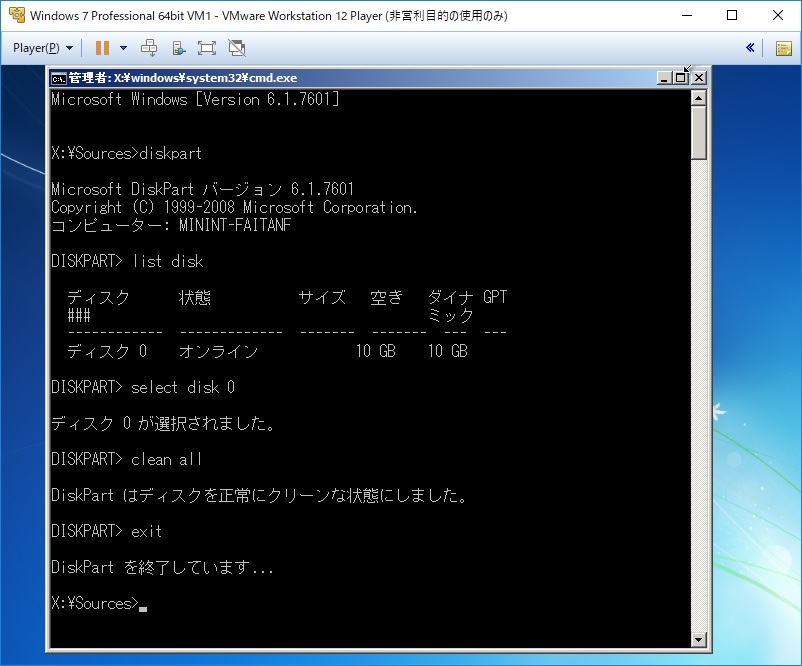Click the VMware Player title bar icon
Viewport: 802px width, 666px height.
tap(17, 15)
